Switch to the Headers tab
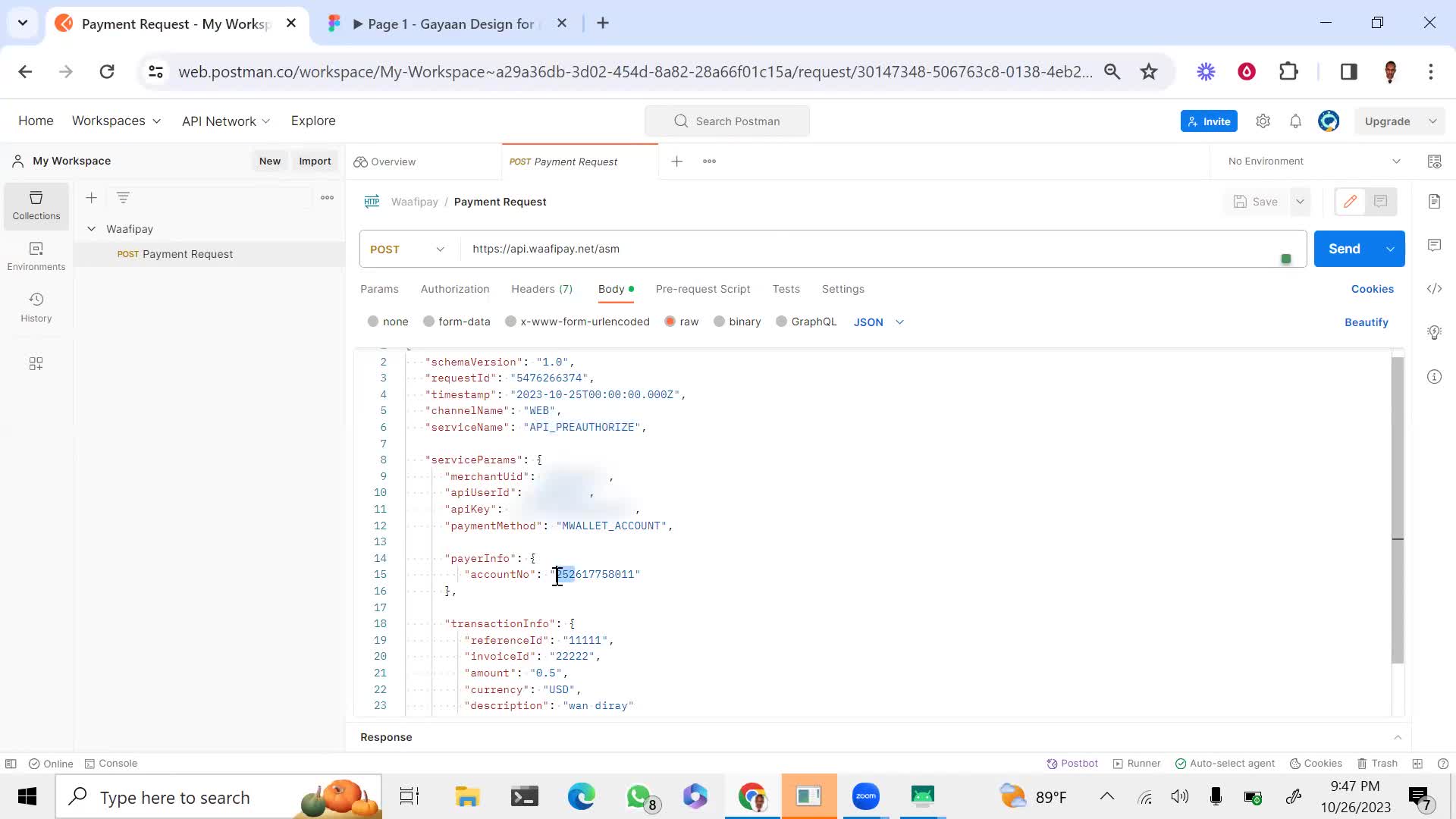This screenshot has height=819, width=1456. [541, 289]
